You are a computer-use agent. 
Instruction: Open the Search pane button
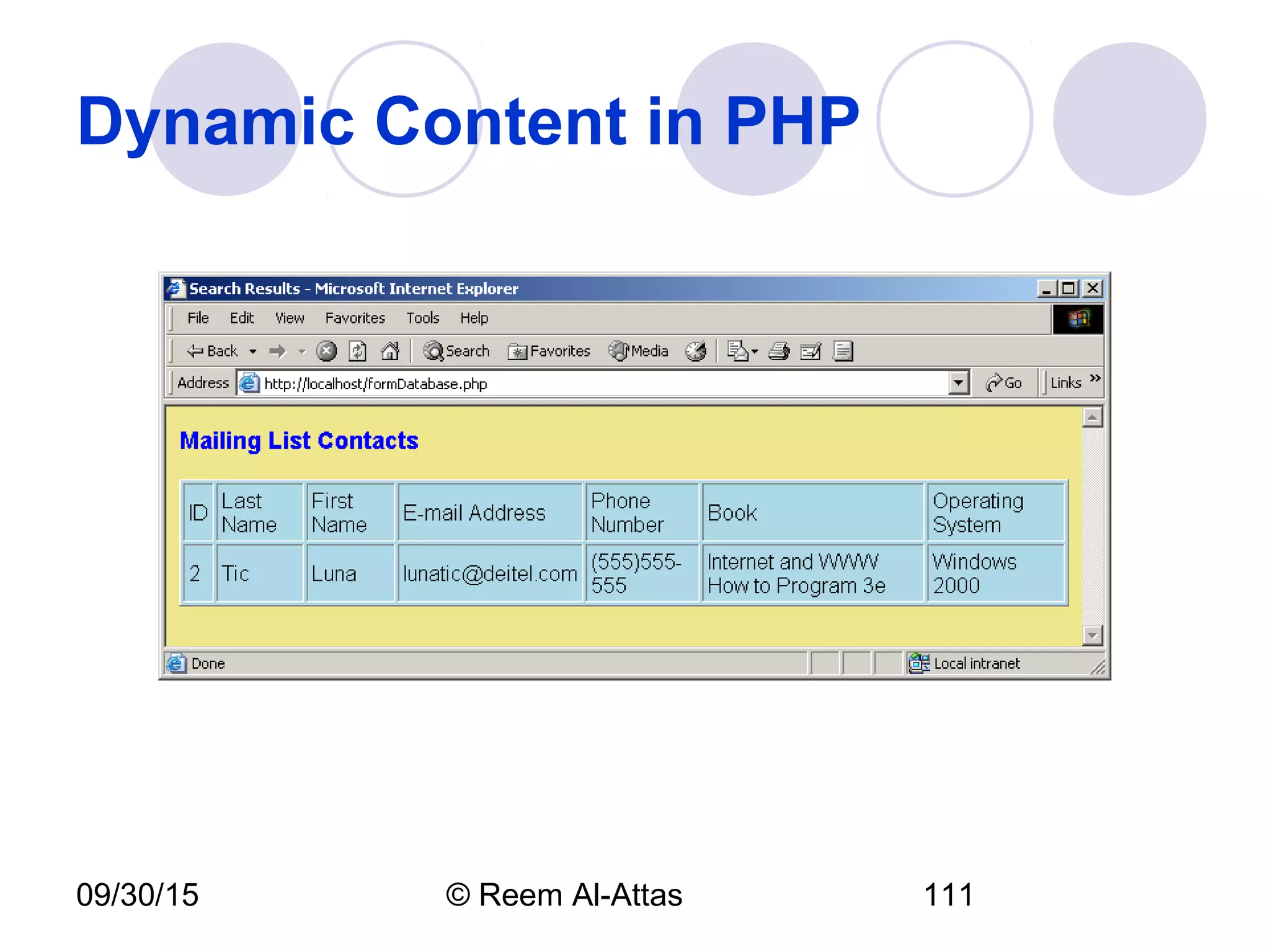[456, 351]
